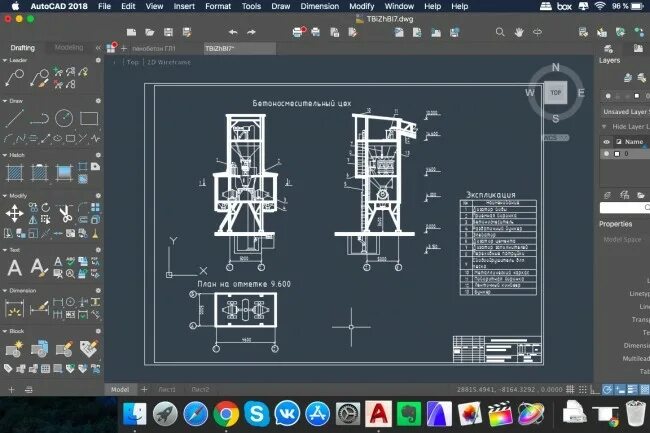Select the Hatch tool

coord(15,173)
